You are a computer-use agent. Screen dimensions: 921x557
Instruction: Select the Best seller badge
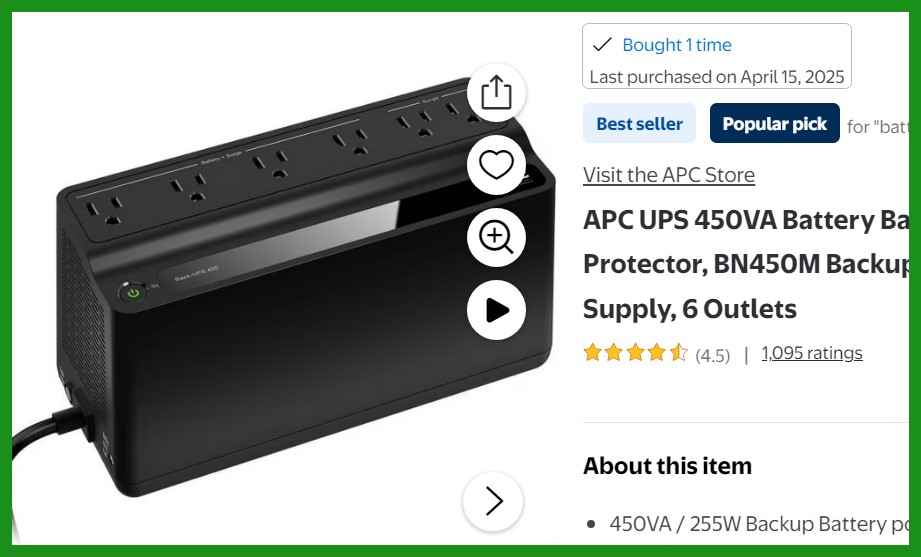pos(639,123)
